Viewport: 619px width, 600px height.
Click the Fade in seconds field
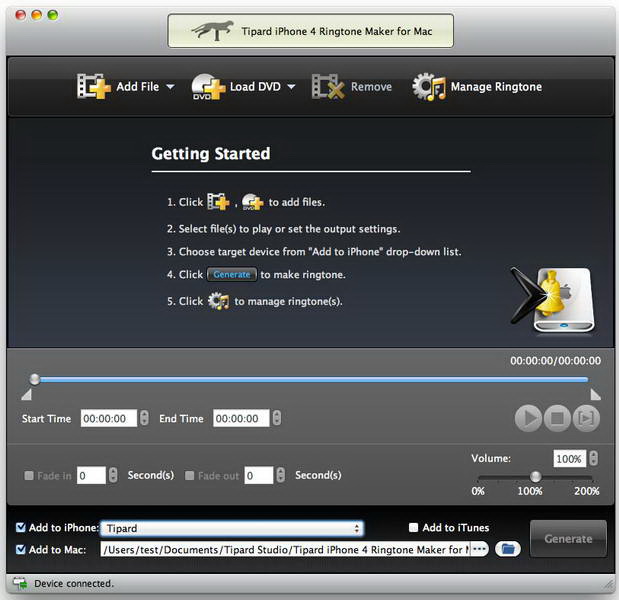coord(91,475)
